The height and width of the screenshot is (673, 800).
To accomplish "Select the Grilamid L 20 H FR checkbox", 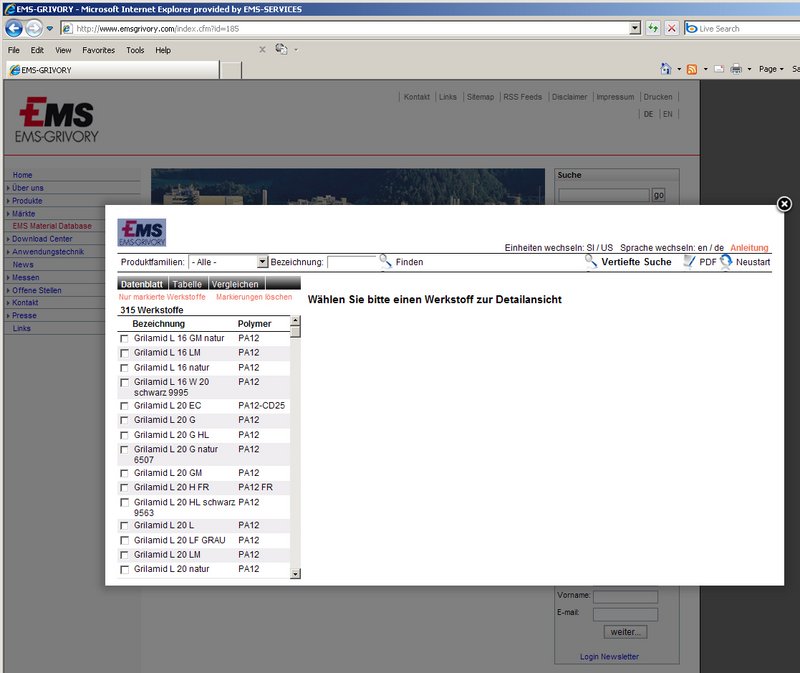I will 125,485.
